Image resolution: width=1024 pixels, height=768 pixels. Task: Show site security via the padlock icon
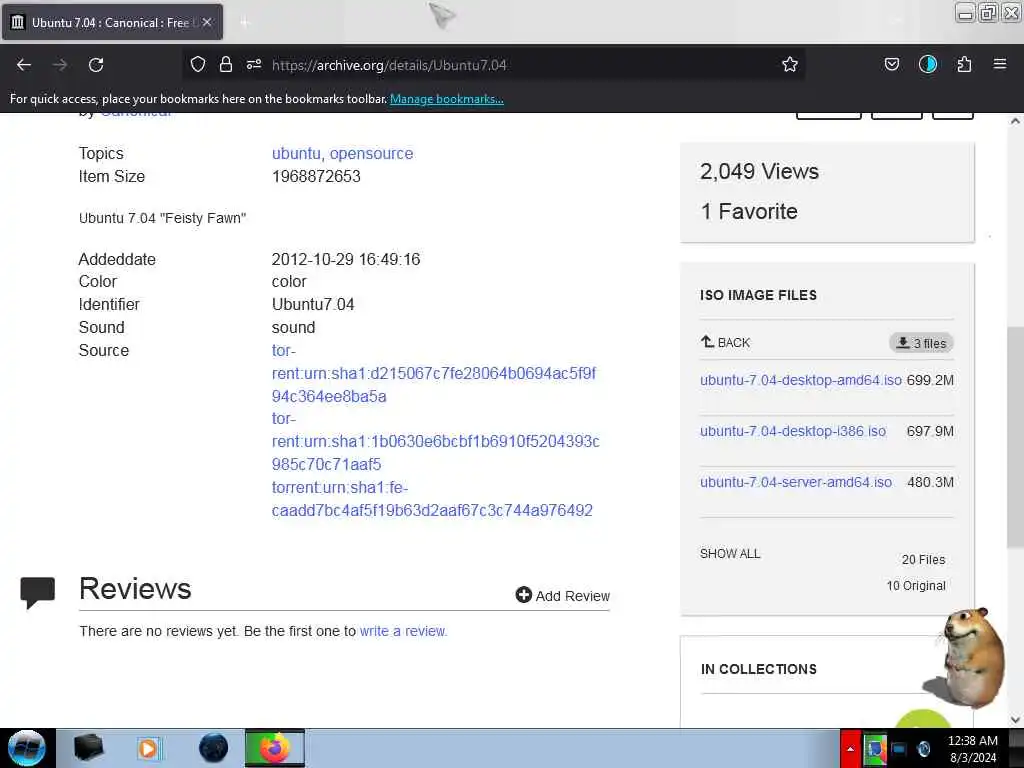226,64
